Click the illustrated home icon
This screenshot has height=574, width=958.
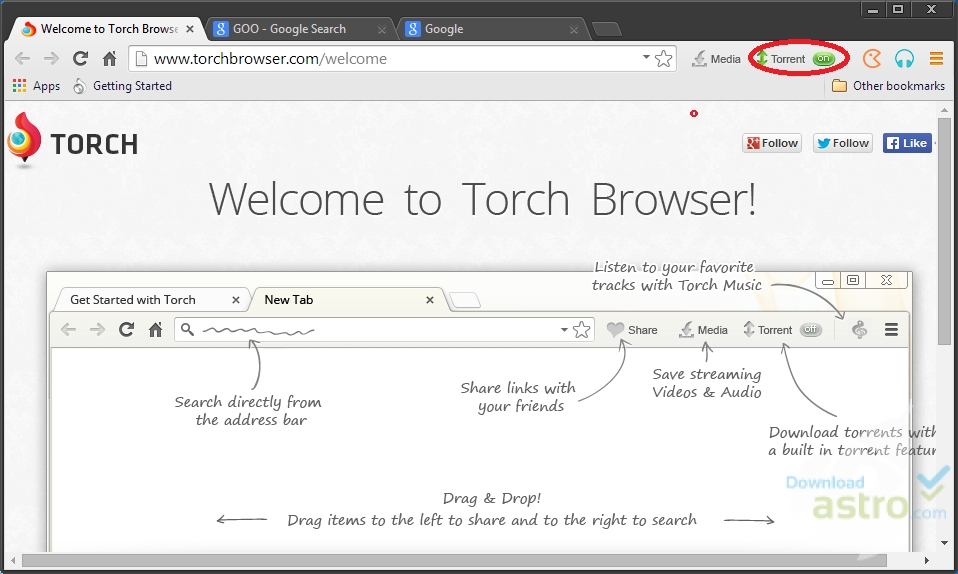(156, 330)
